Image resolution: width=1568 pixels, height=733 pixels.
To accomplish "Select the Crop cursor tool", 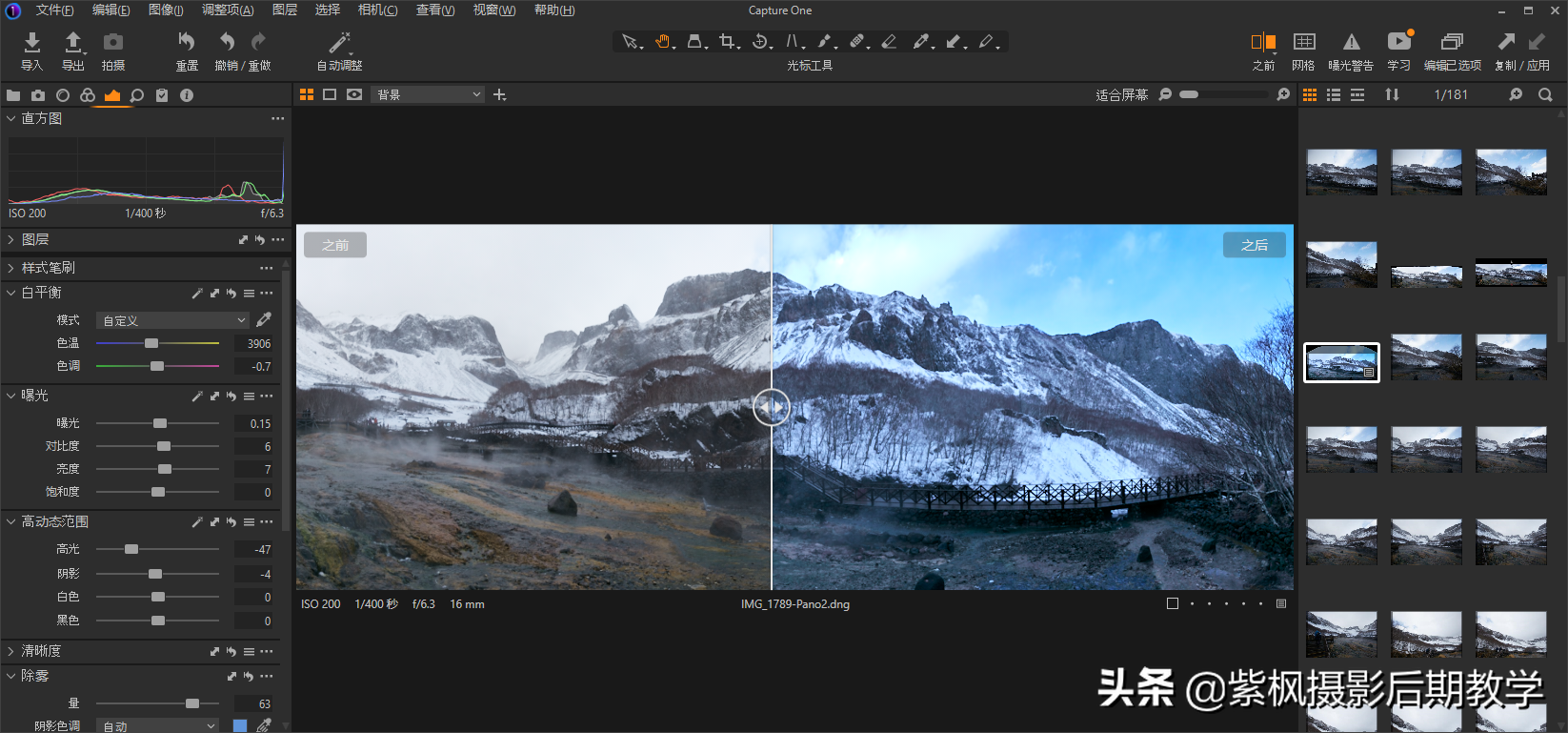I will [x=728, y=42].
